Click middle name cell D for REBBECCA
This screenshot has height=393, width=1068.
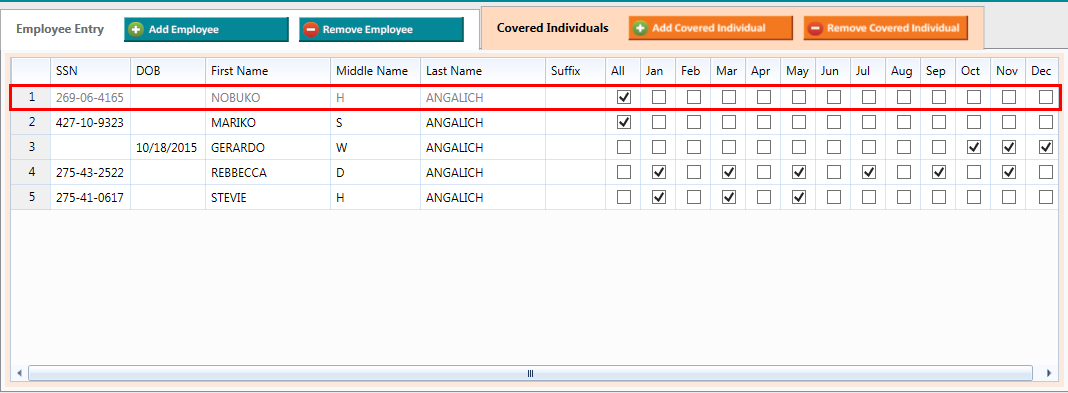[376, 172]
